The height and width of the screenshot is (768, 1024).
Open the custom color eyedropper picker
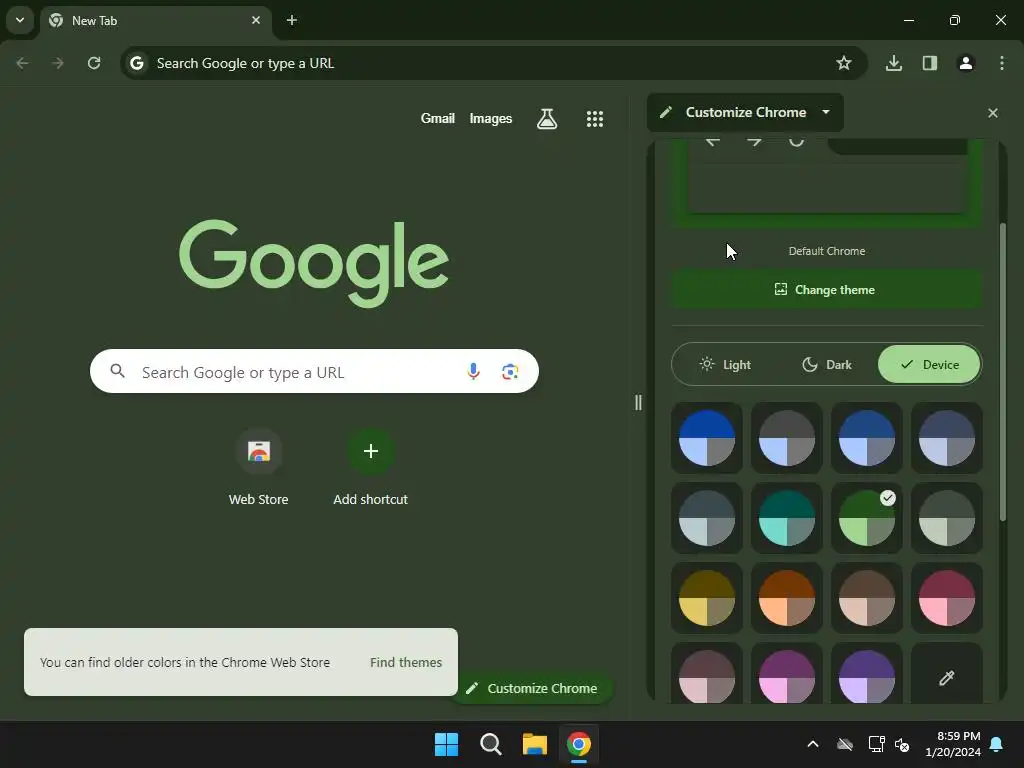coord(947,675)
